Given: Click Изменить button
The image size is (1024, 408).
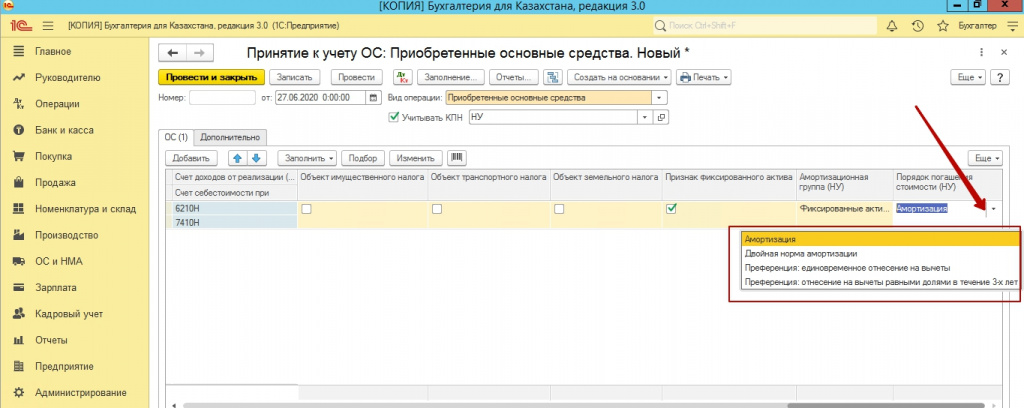Looking at the screenshot, I should point(416,158).
